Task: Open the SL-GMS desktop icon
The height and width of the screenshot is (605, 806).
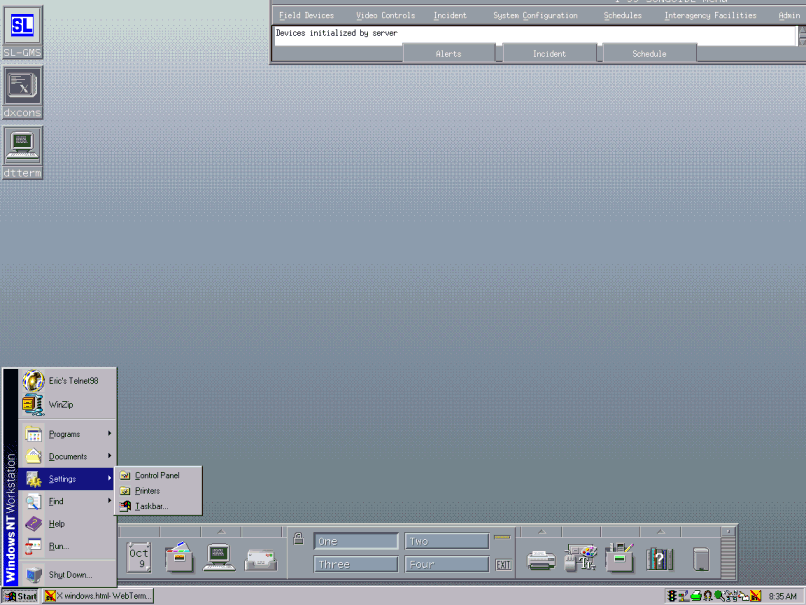Action: 22,25
